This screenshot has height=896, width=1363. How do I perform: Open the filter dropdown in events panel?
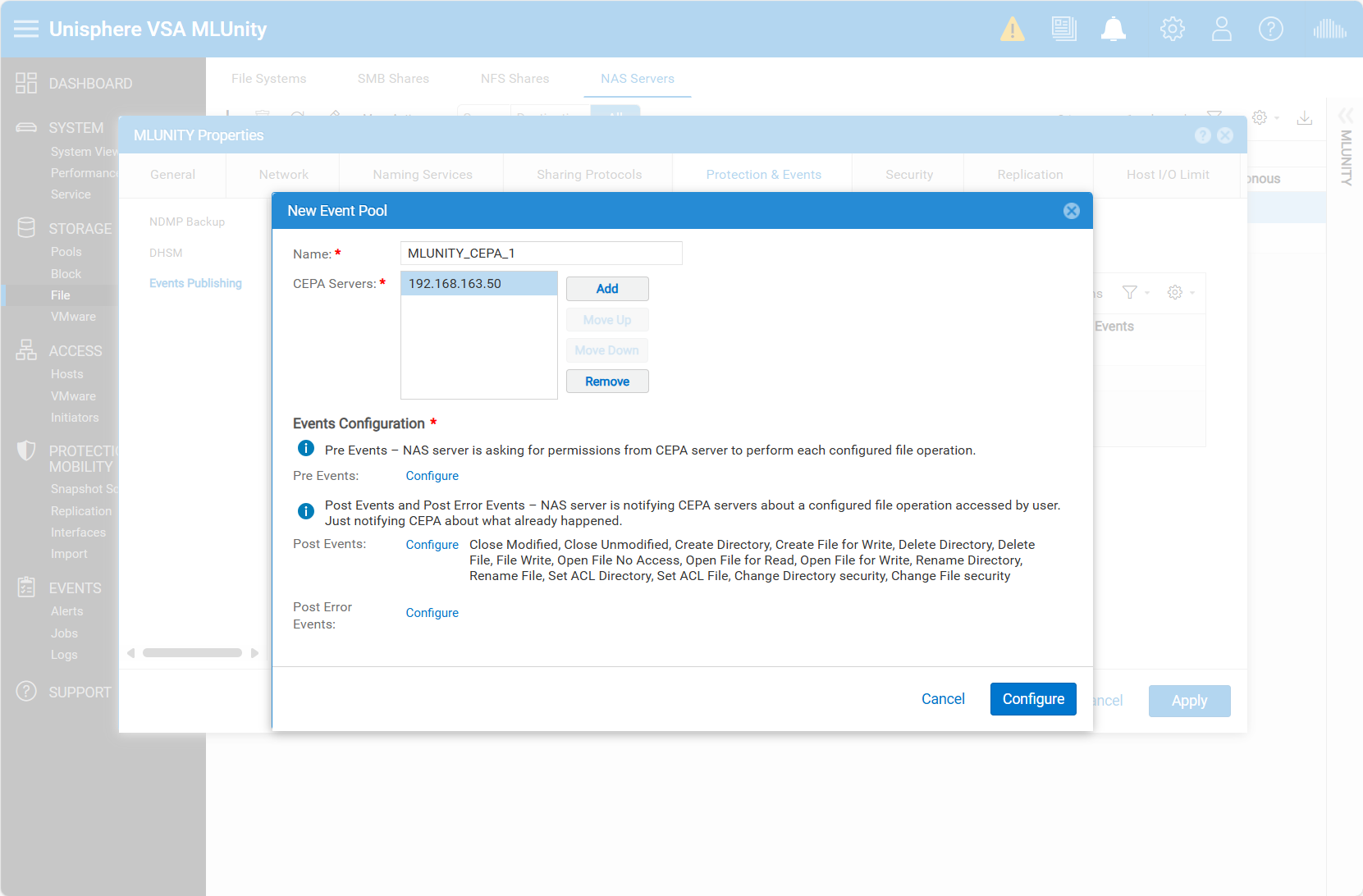pos(1135,293)
